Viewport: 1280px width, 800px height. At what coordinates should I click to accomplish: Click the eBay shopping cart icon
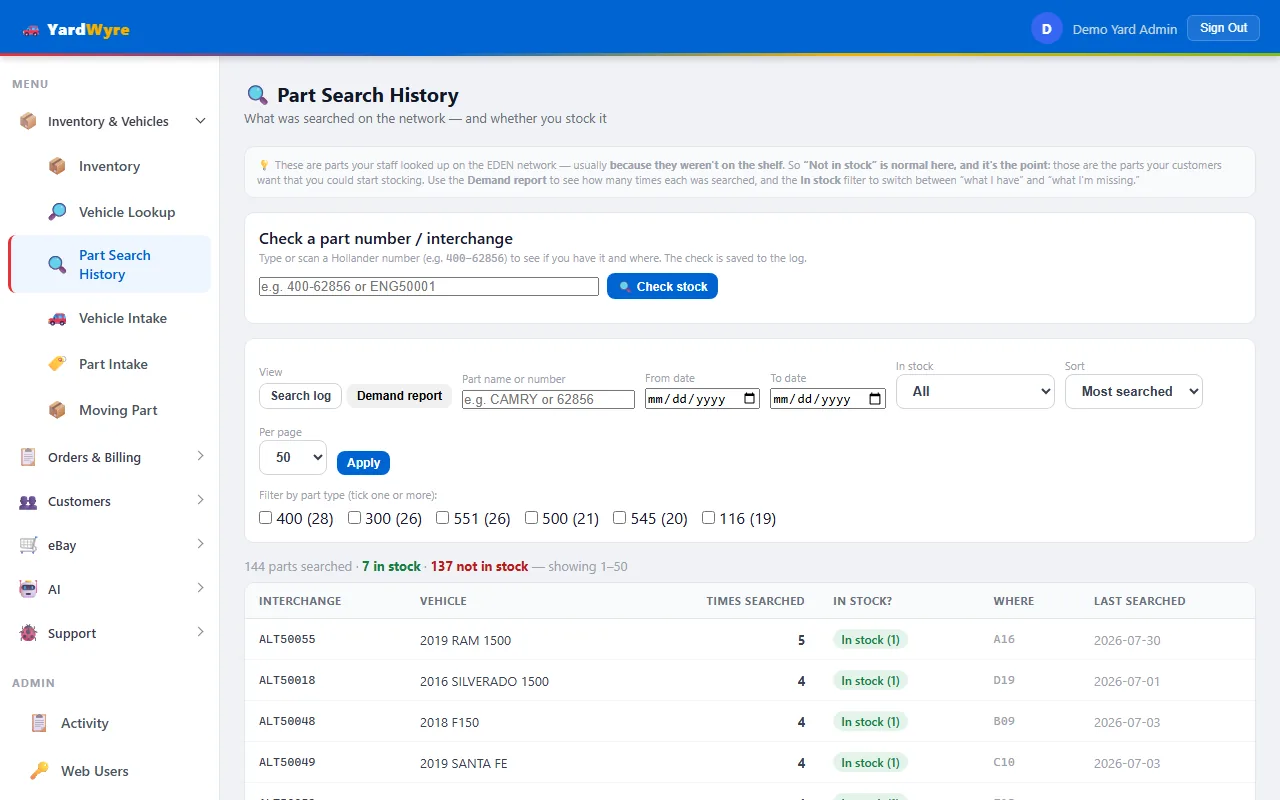click(28, 545)
